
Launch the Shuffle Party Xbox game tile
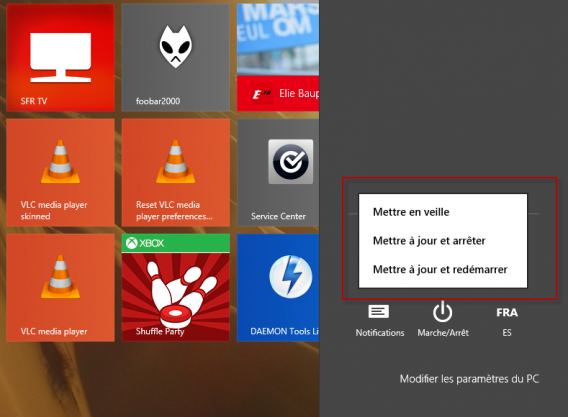176,288
